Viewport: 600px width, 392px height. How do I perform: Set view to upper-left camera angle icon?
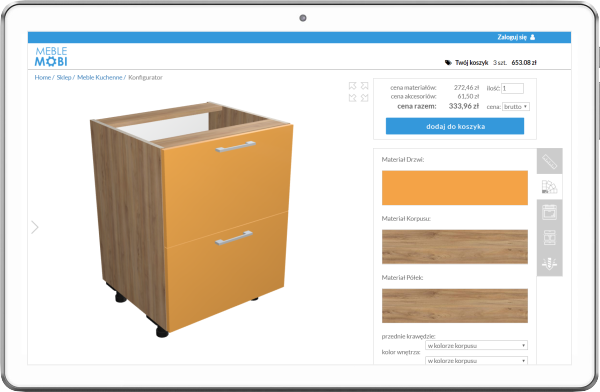pyautogui.click(x=352, y=86)
